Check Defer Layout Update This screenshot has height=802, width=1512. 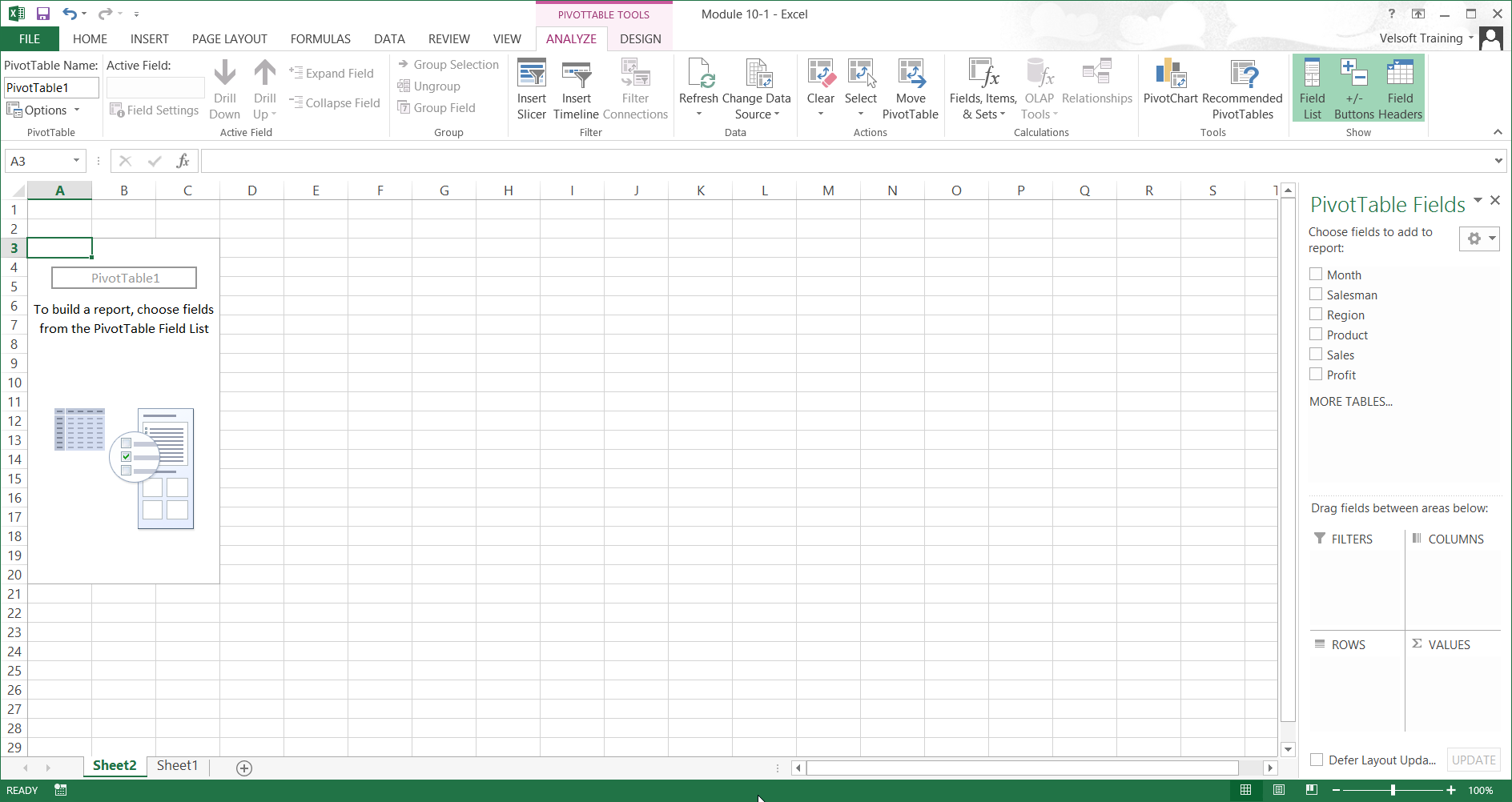1317,760
